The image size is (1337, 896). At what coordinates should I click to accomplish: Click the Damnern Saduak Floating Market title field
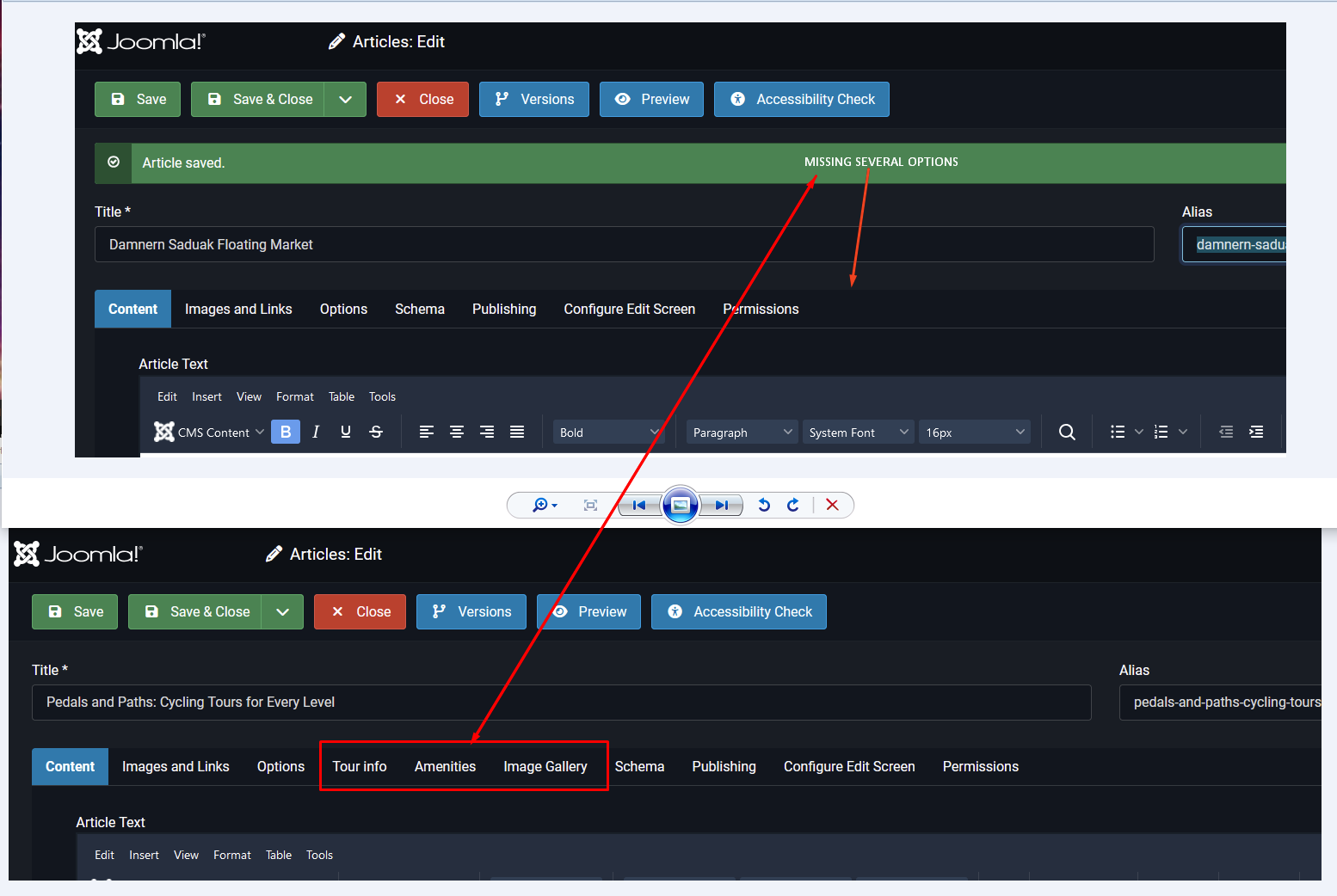click(x=625, y=244)
